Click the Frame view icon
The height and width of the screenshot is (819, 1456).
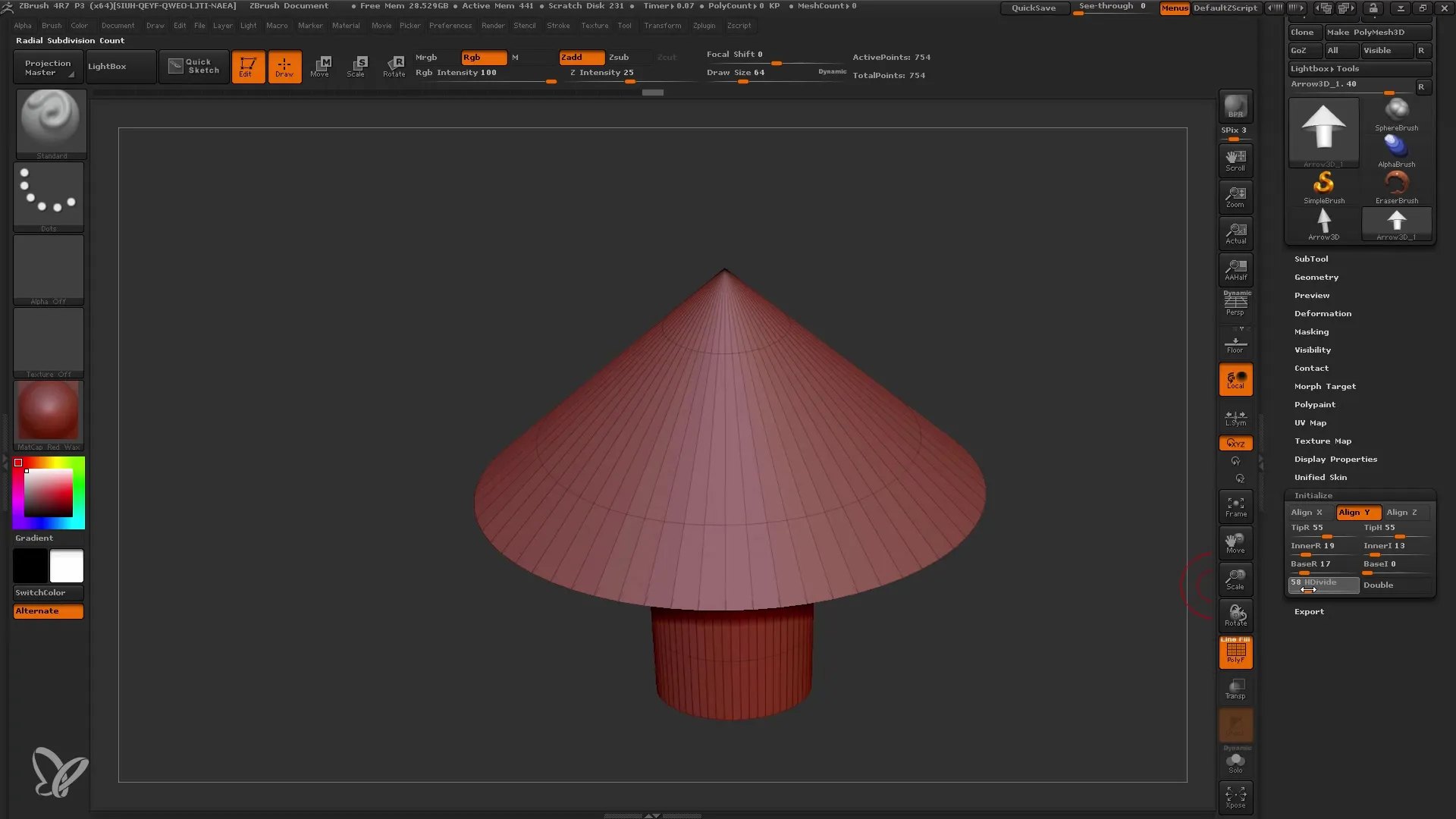click(1235, 506)
